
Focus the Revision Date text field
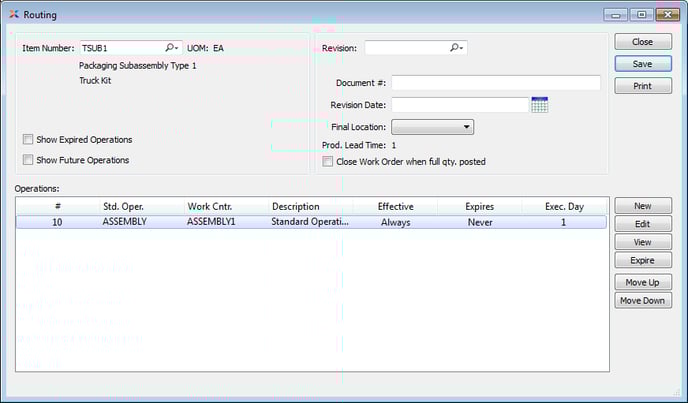click(x=459, y=105)
